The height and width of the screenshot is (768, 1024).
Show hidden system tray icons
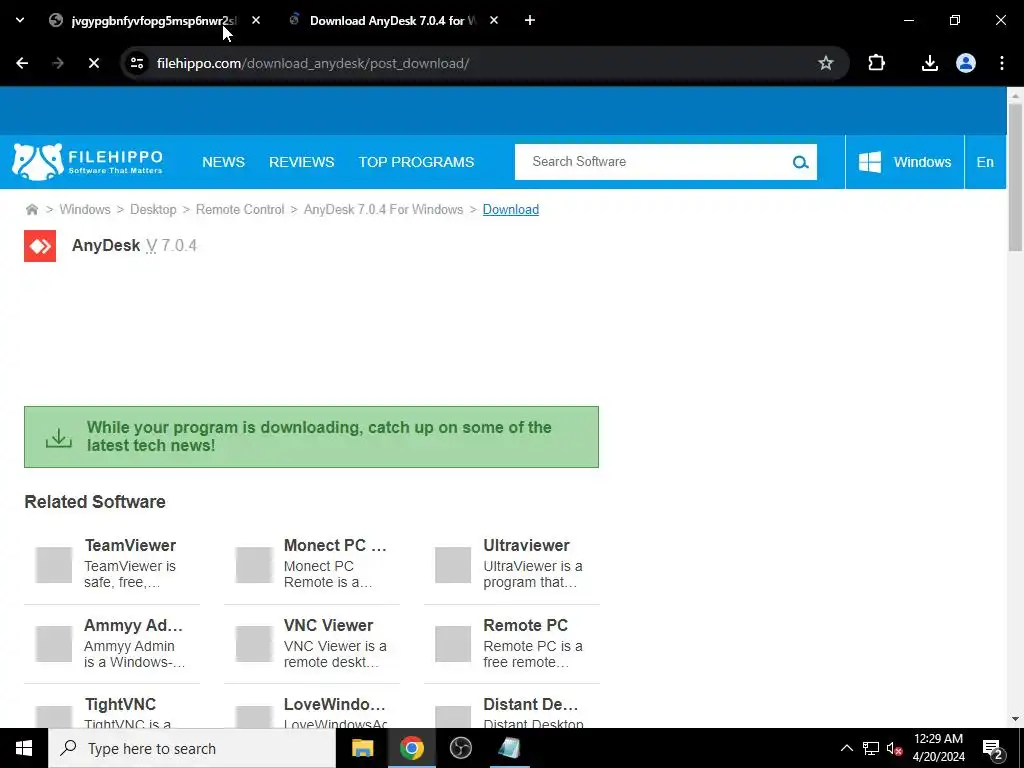[846, 748]
